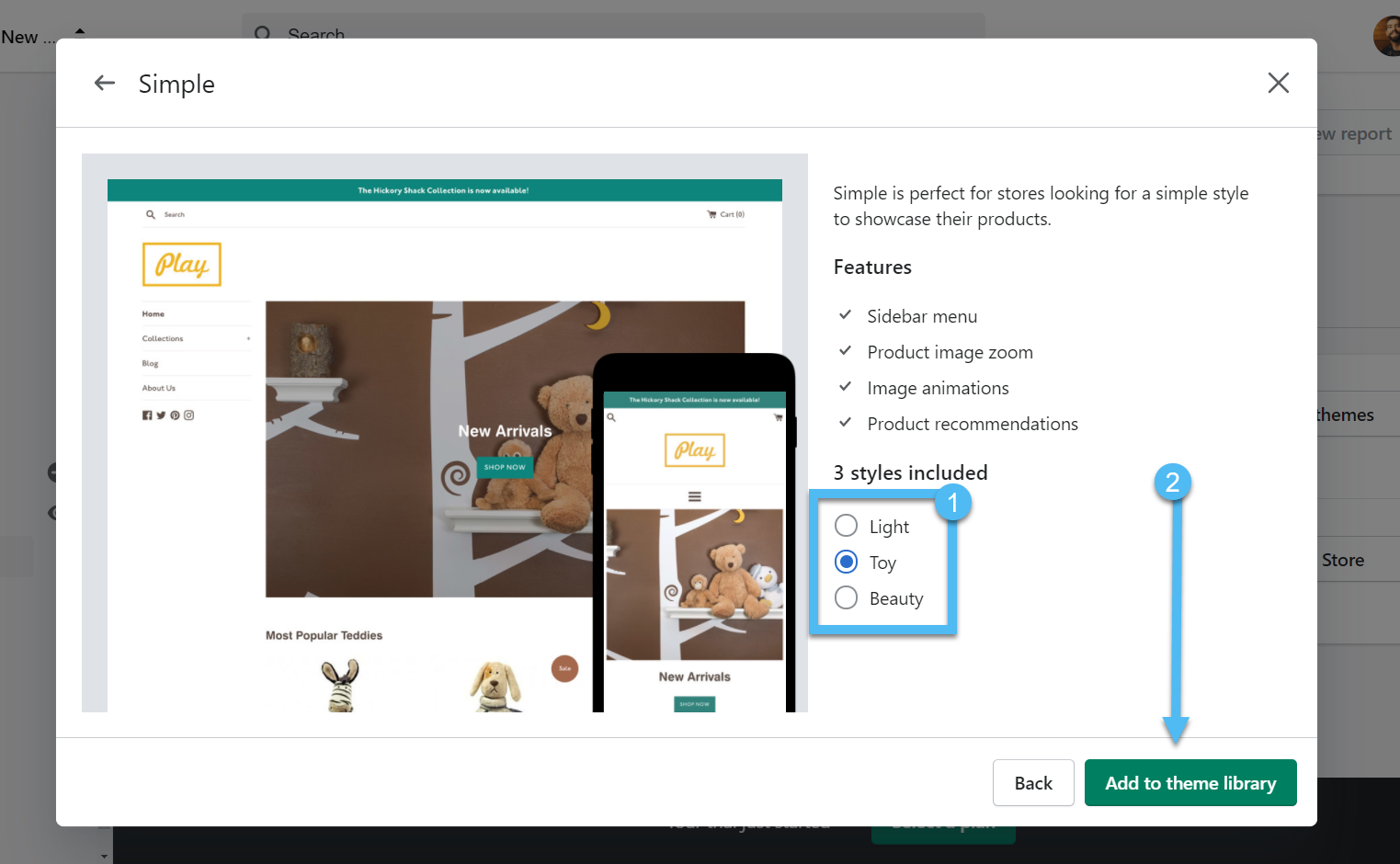Click the Facebook icon in preview sidebar

(147, 415)
